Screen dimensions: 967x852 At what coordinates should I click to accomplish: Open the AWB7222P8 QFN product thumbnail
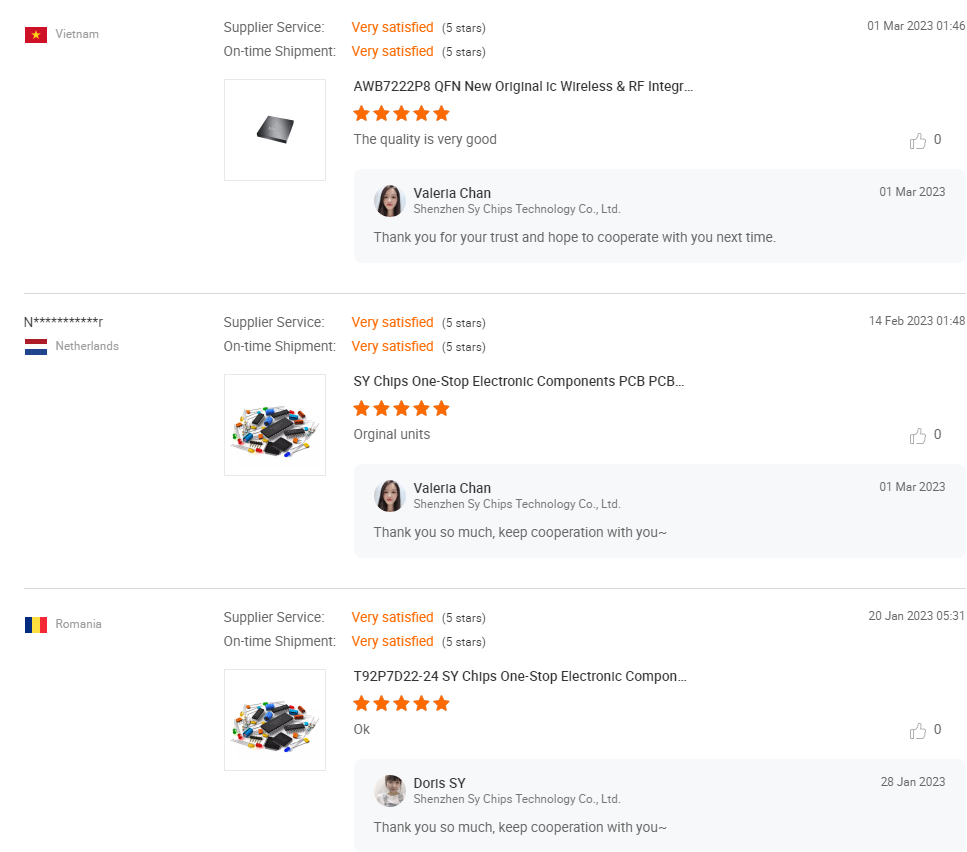275,130
